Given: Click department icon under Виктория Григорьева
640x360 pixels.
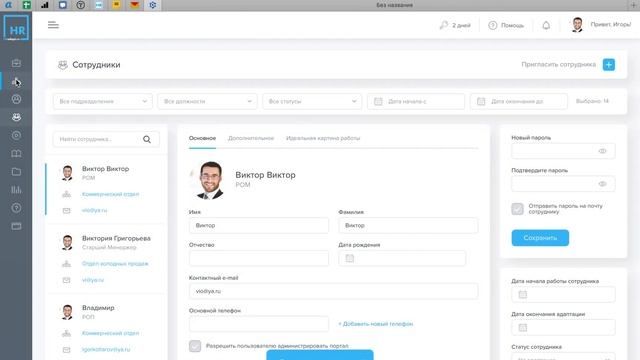Looking at the screenshot, I should tap(67, 264).
